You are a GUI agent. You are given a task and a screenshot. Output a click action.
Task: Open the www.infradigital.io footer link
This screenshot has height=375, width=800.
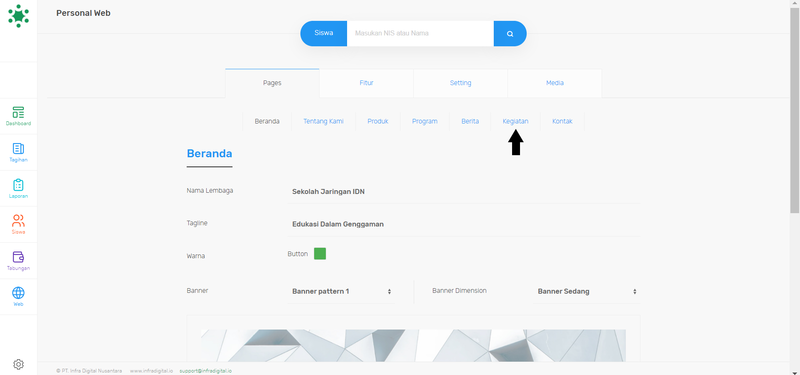pos(151,371)
